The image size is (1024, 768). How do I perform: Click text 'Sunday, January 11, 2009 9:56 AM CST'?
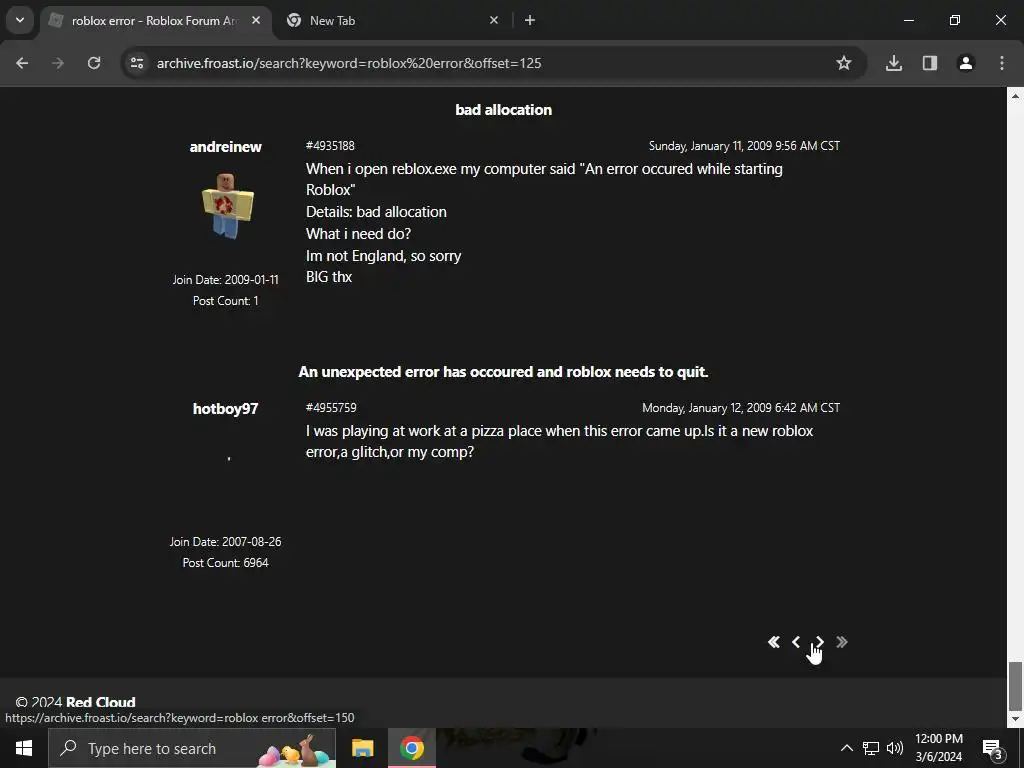pos(744,146)
